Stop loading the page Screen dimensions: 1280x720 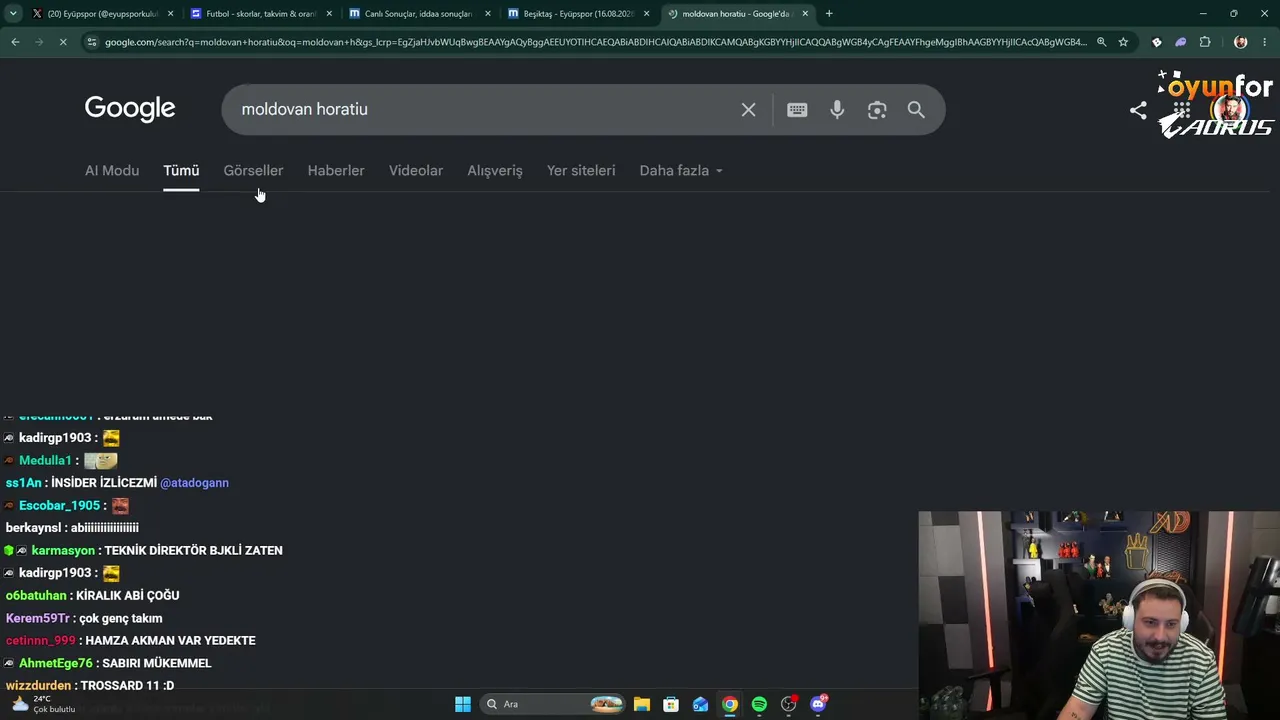pos(62,42)
